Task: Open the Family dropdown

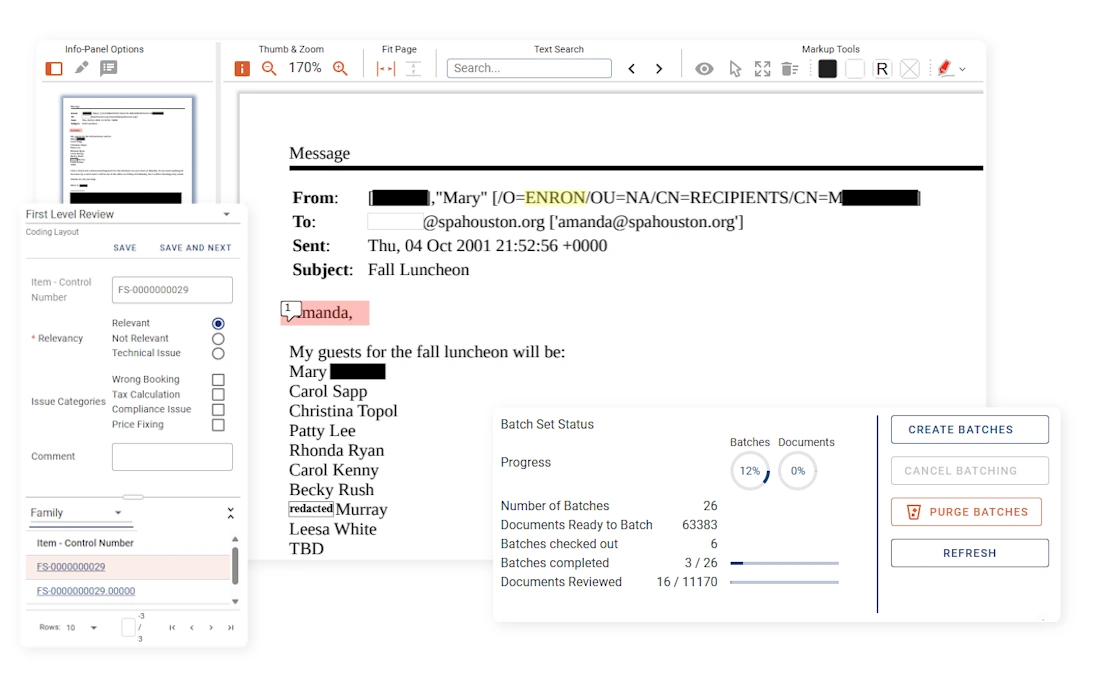Action: [118, 512]
